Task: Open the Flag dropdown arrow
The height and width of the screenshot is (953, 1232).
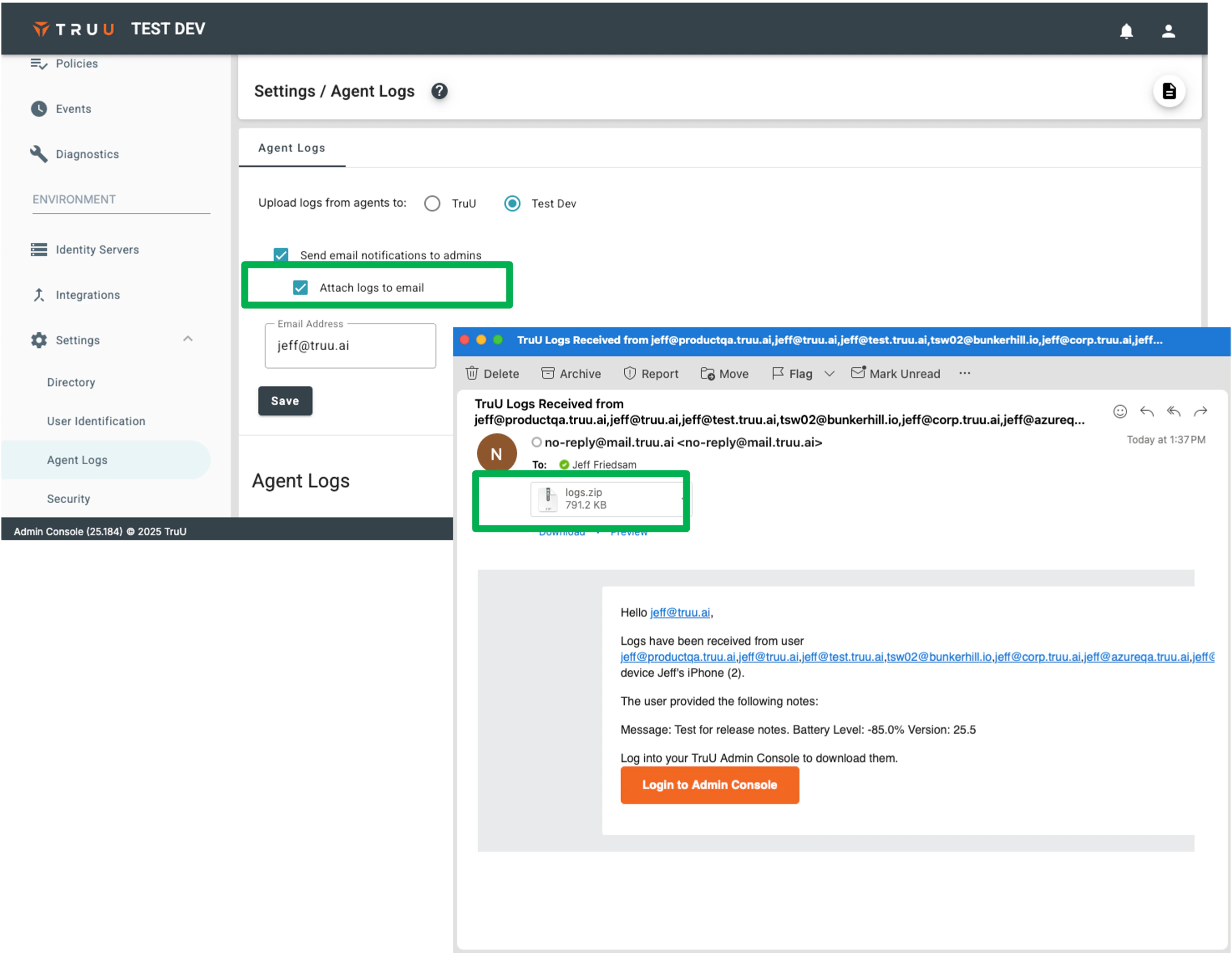Action: (829, 373)
